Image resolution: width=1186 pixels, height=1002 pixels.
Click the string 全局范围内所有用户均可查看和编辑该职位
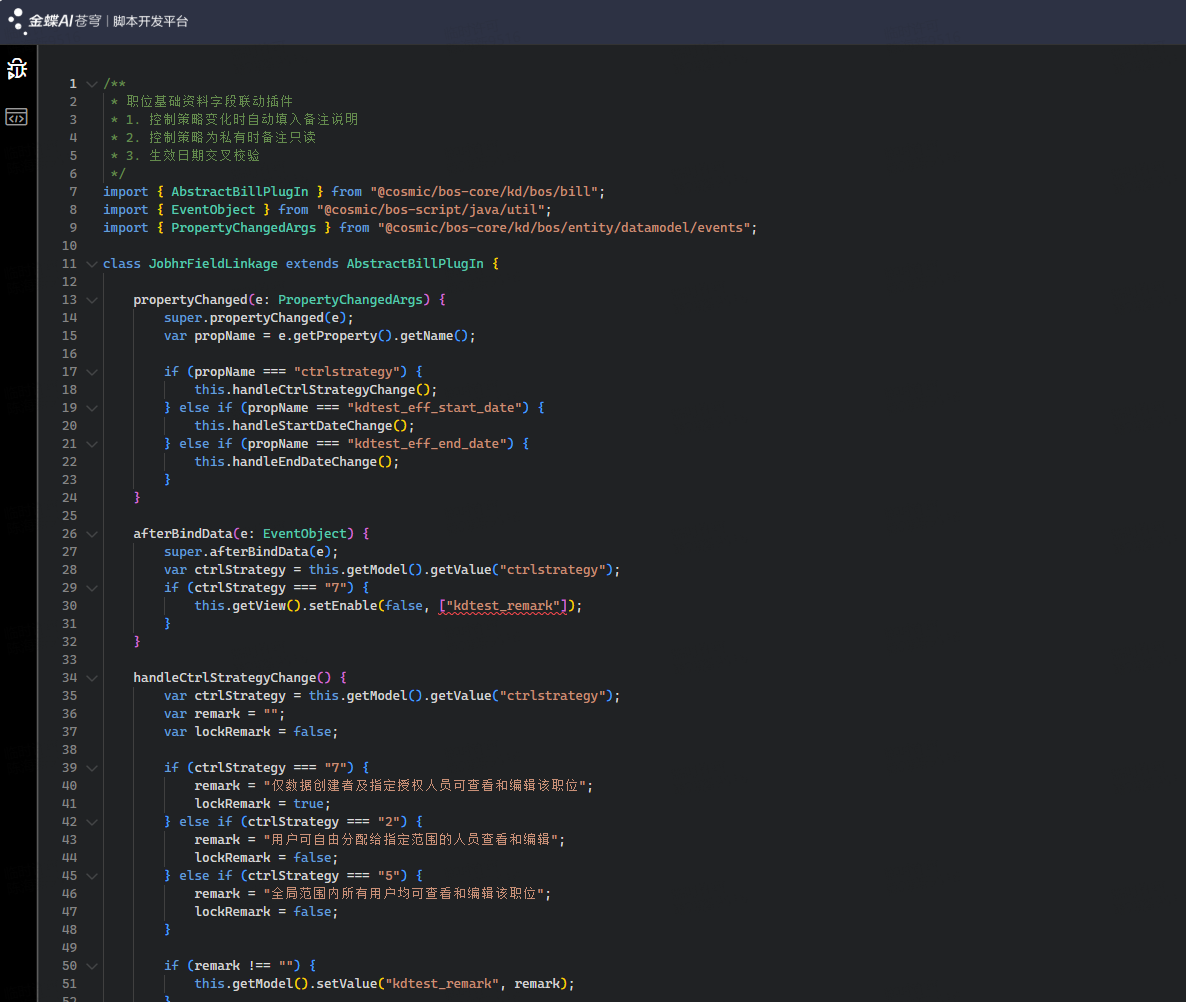(x=404, y=894)
